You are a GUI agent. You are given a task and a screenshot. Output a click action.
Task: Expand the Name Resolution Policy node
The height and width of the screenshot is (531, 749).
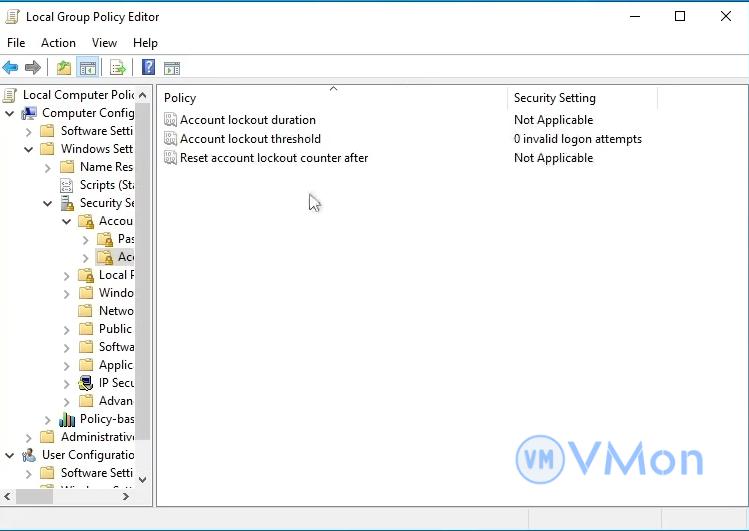coord(48,168)
